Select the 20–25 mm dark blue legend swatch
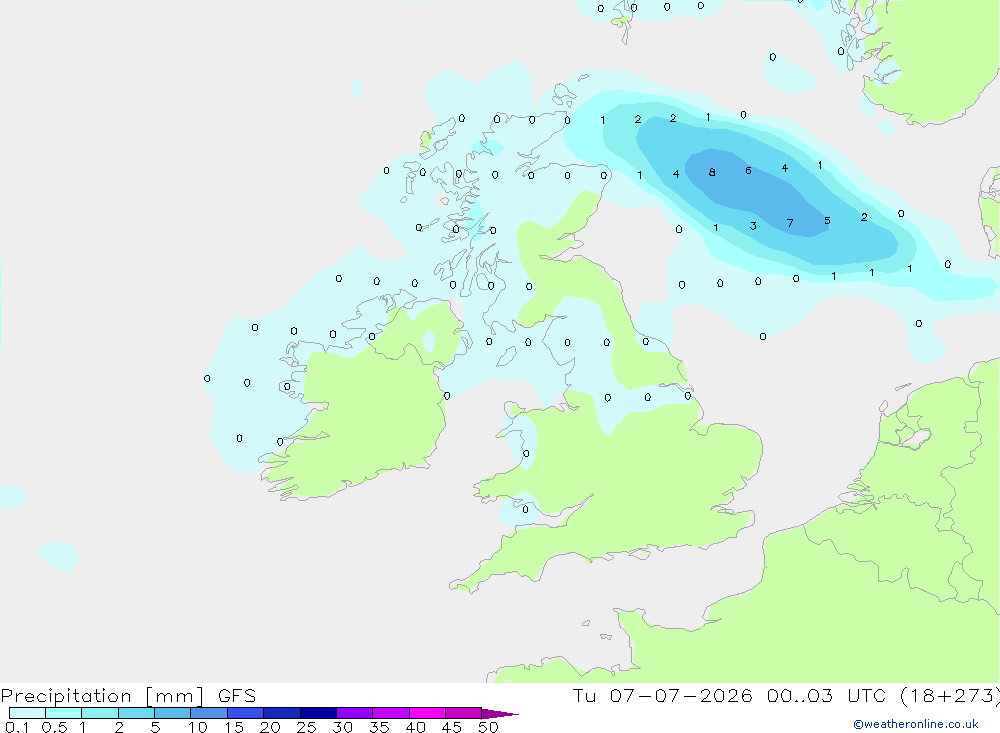 (x=282, y=713)
